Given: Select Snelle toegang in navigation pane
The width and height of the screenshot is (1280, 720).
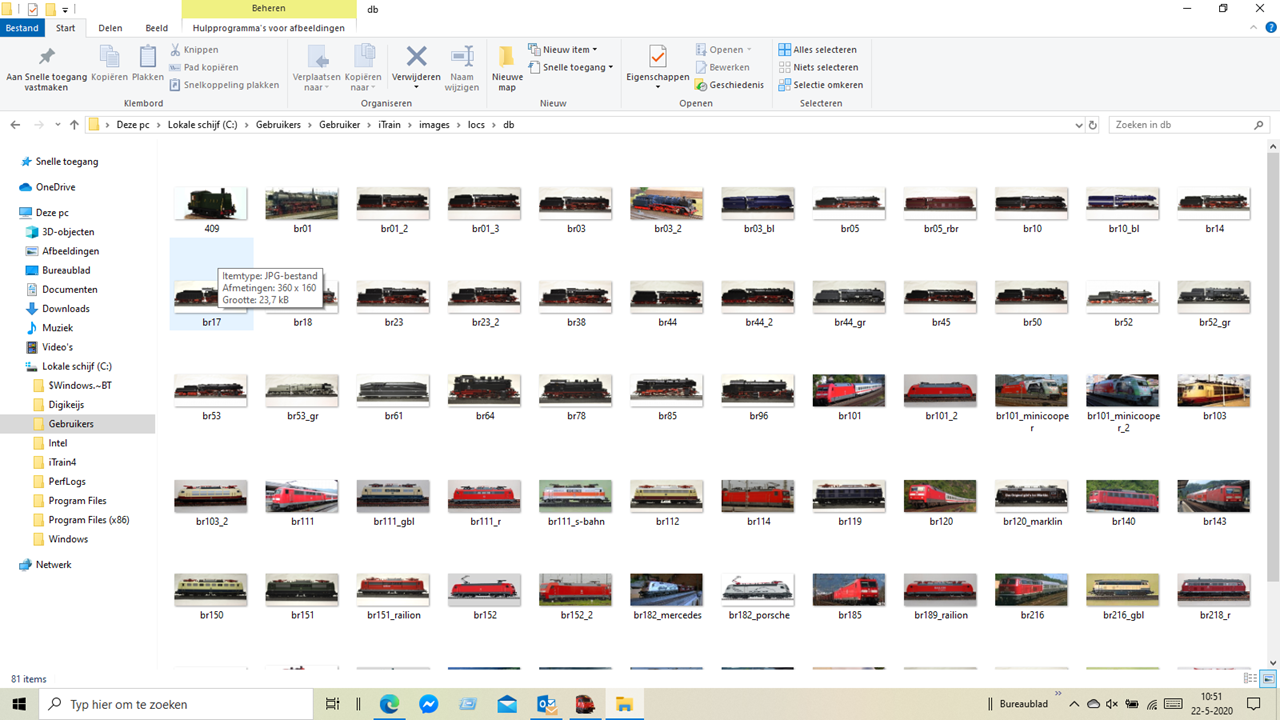Looking at the screenshot, I should click(x=67, y=161).
